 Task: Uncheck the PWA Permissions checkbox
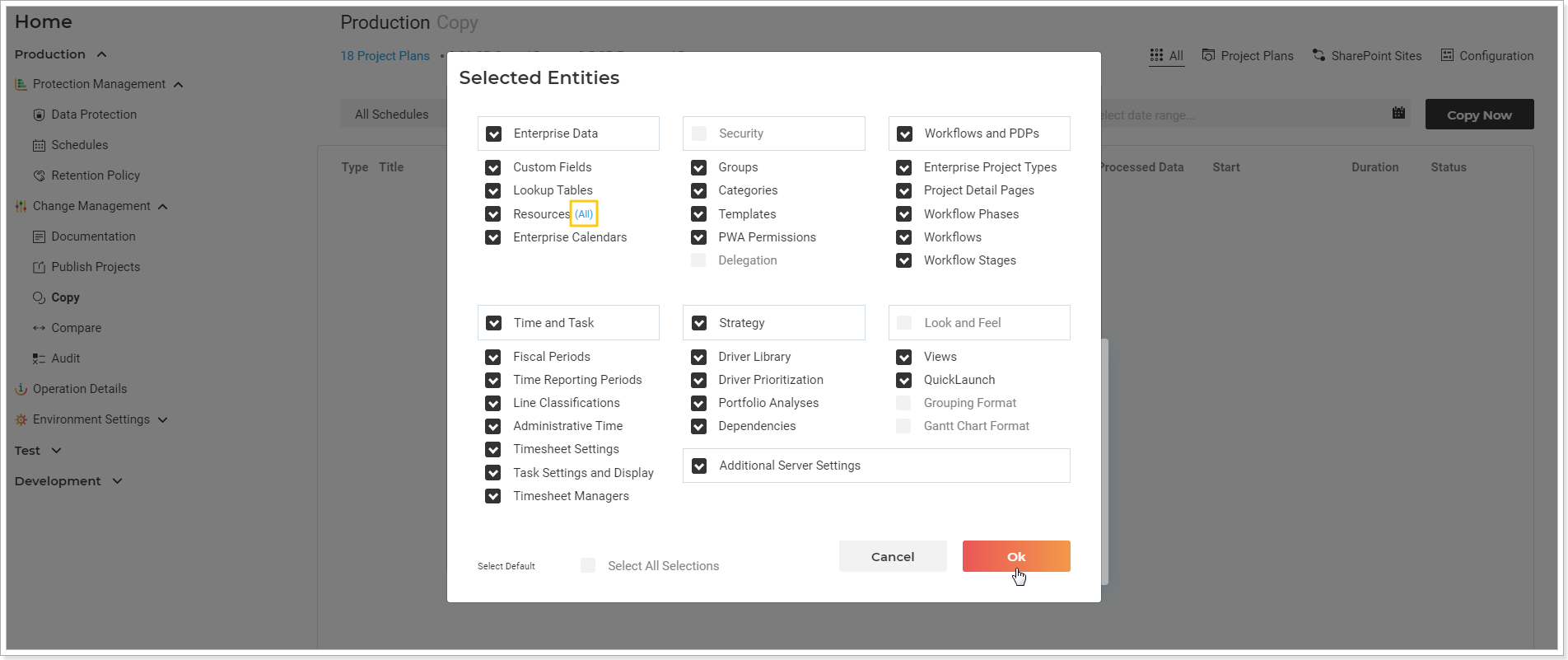pos(698,237)
